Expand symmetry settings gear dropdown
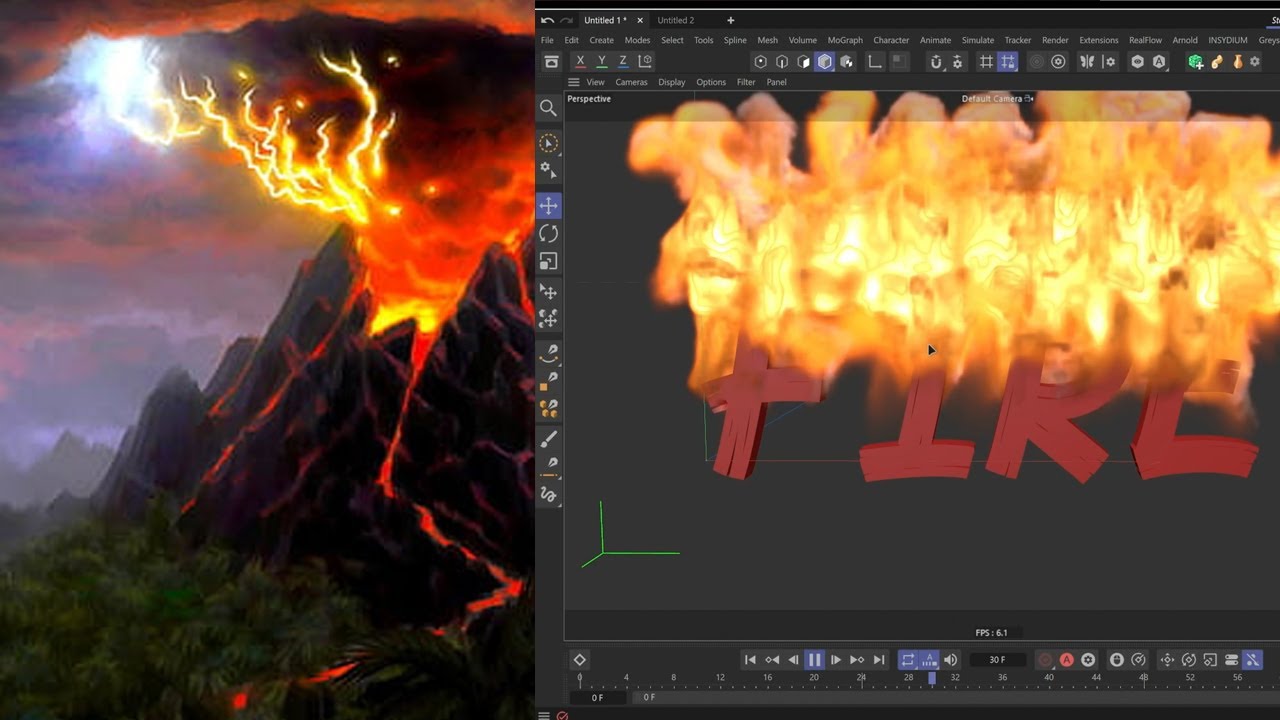1280x720 pixels. tap(1110, 62)
